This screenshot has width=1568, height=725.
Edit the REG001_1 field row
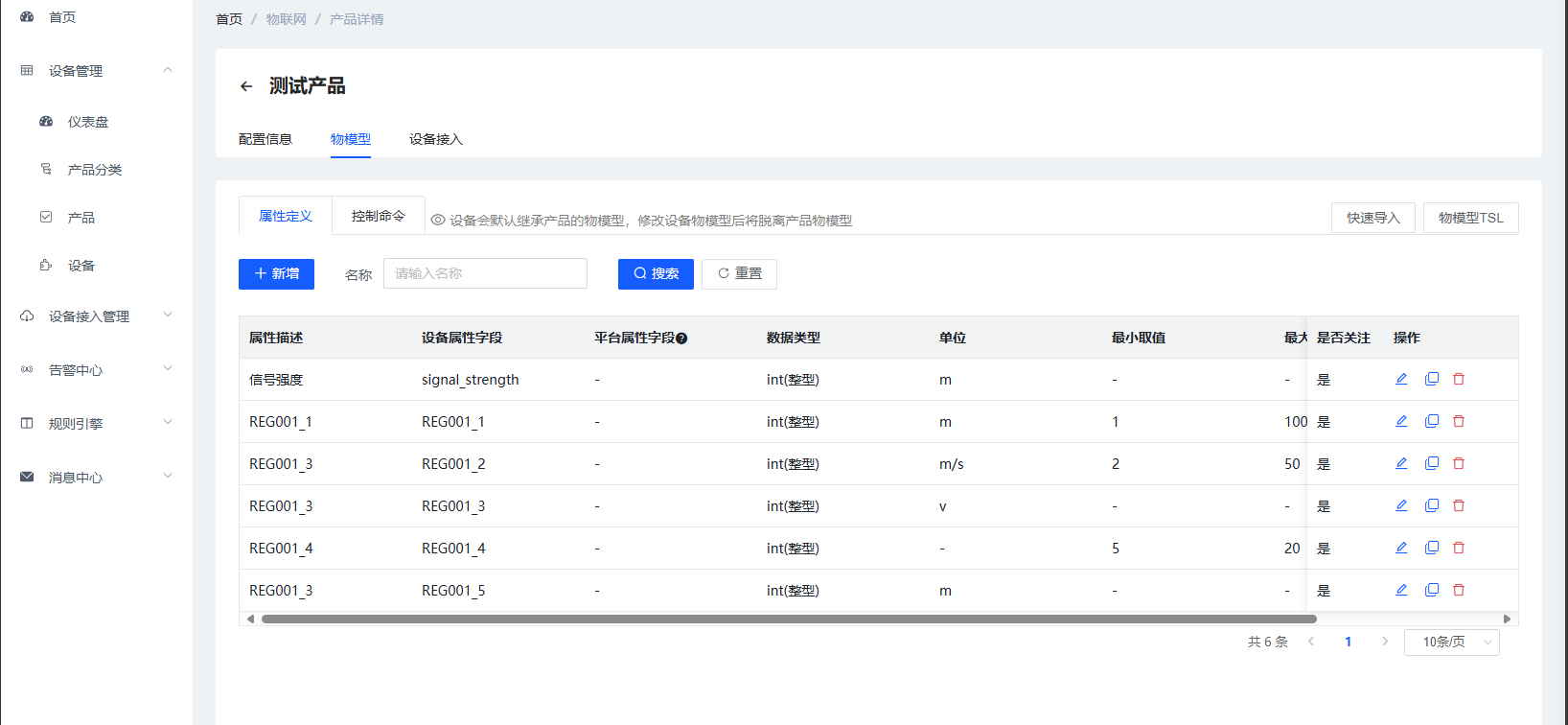pos(1401,421)
